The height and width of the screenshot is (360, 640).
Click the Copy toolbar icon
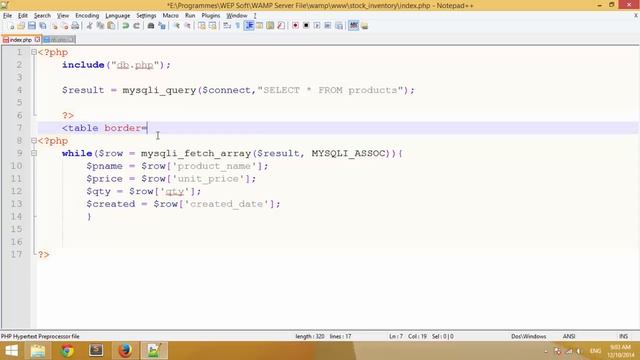coord(100,26)
